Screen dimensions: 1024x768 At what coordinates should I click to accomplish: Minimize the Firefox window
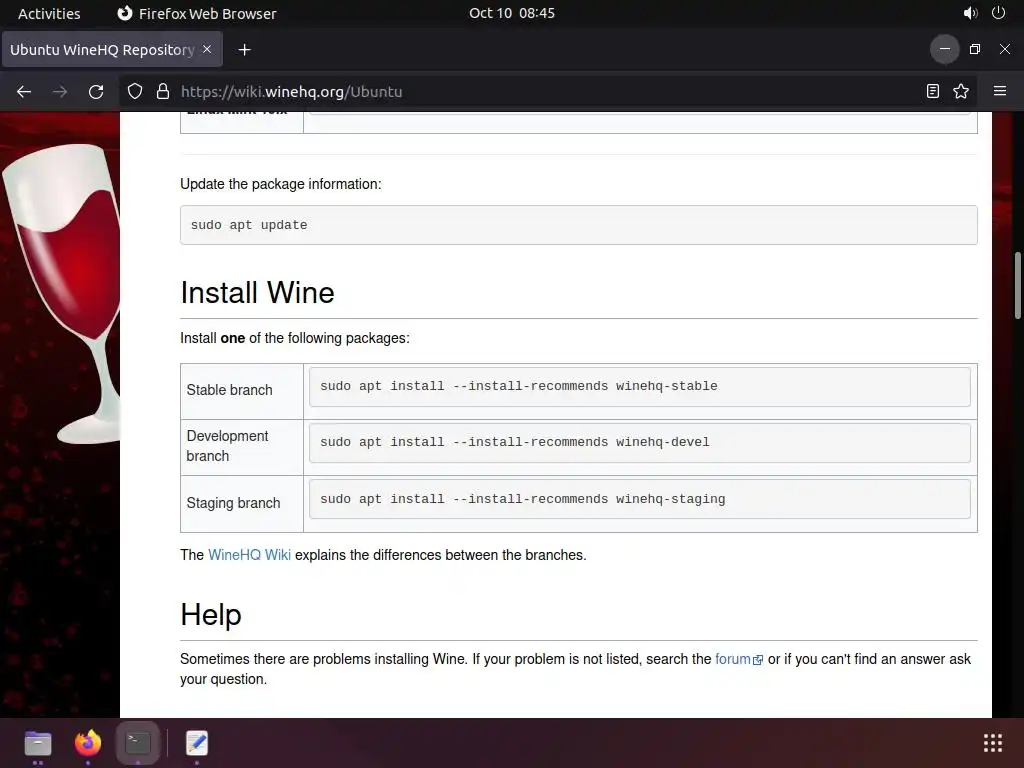tap(944, 49)
